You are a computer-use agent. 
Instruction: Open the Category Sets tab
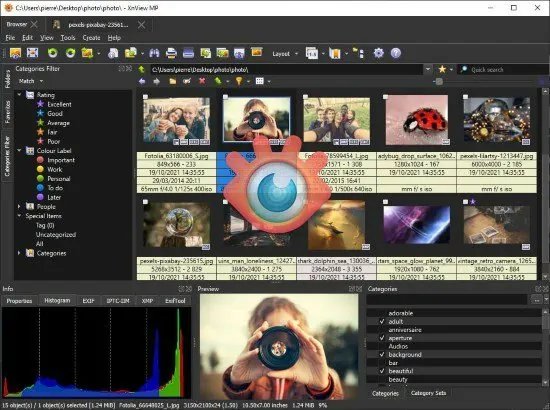428,393
